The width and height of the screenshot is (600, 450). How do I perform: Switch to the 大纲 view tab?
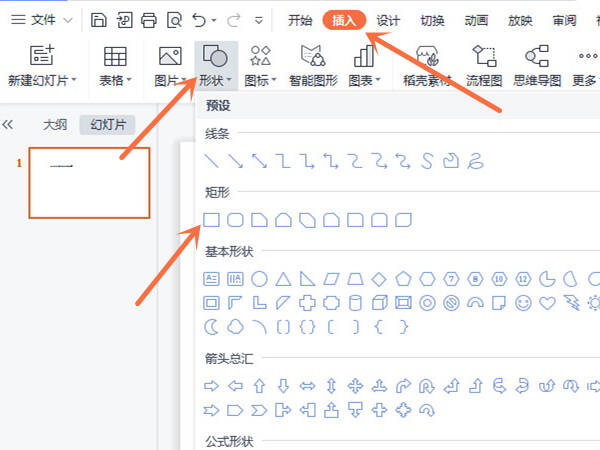pos(55,125)
